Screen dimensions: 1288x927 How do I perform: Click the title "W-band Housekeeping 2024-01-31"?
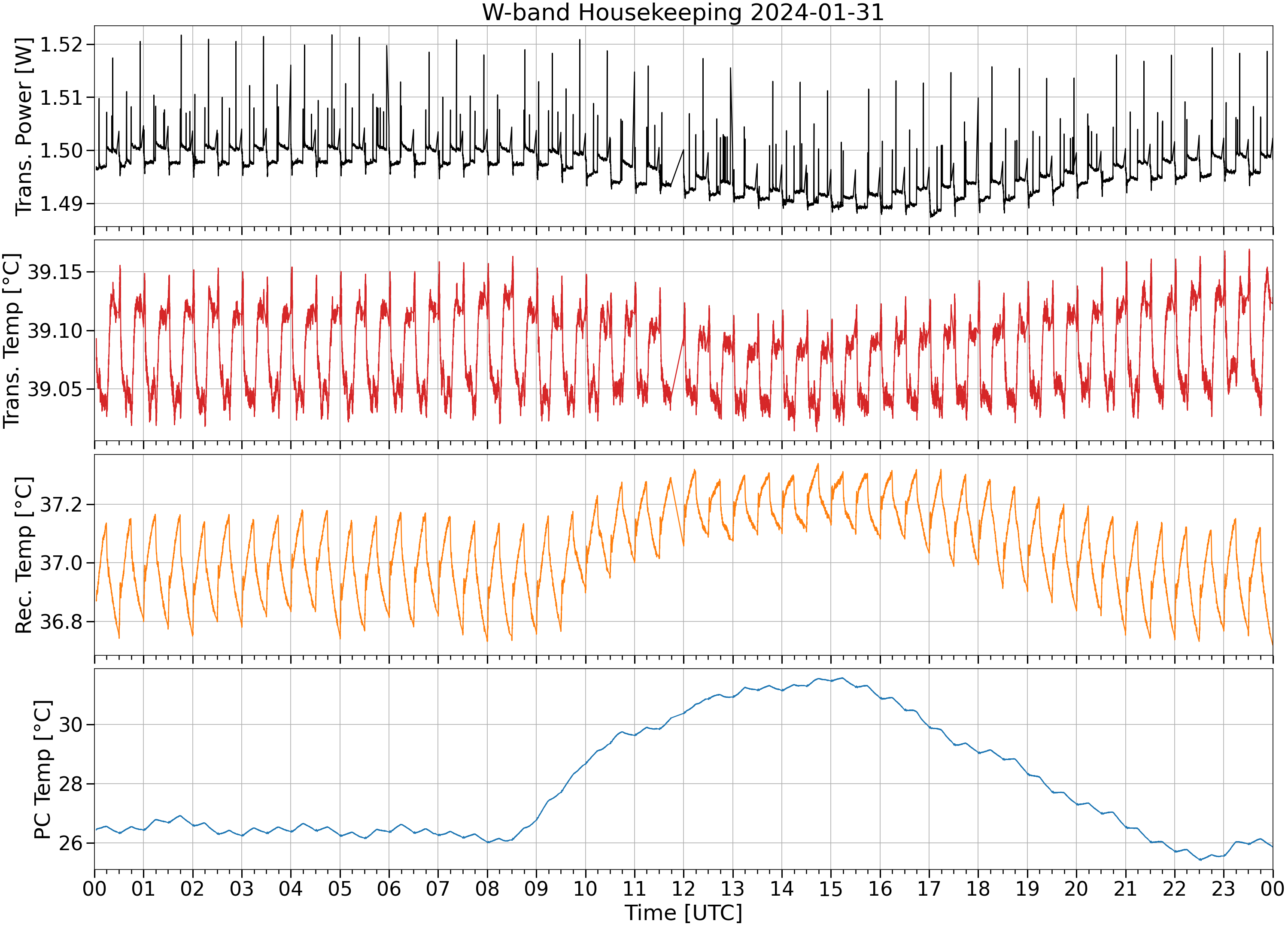click(x=683, y=12)
